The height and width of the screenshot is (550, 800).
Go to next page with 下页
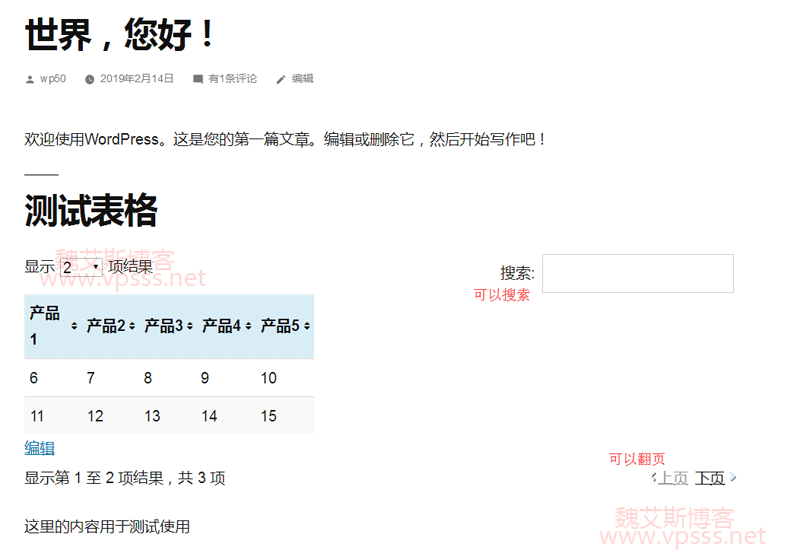[x=710, y=478]
